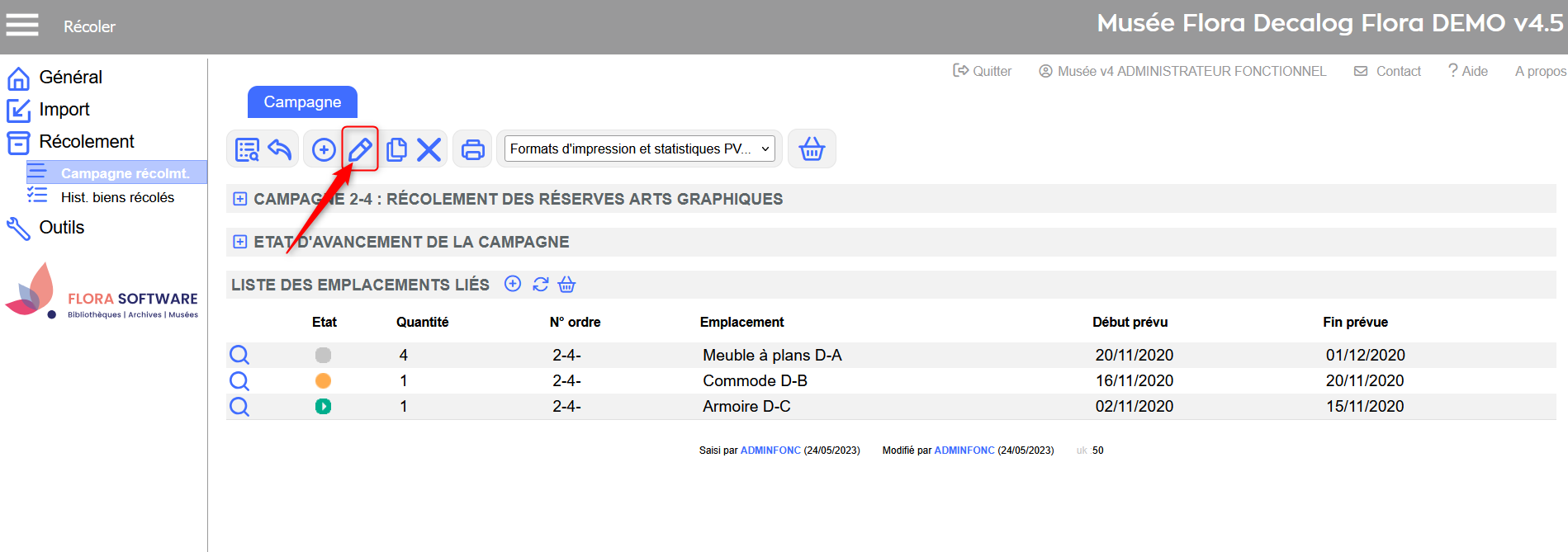Click the add new campaign plus icon

[324, 149]
